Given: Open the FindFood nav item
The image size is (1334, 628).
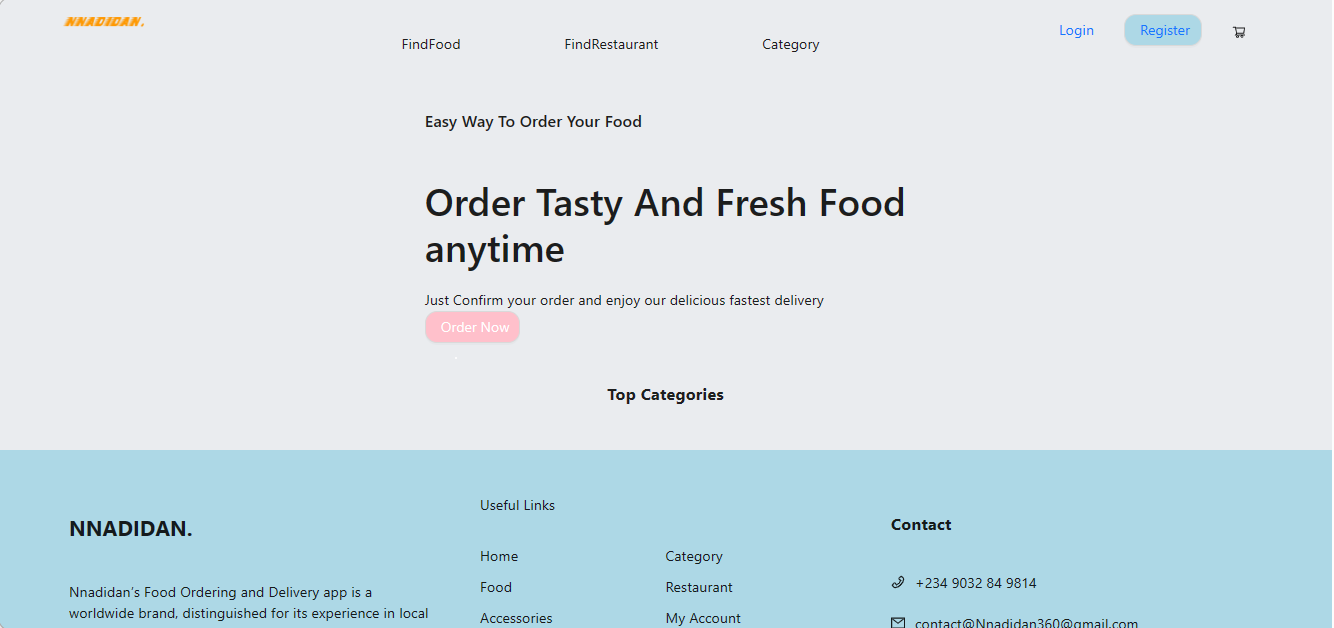Looking at the screenshot, I should (431, 44).
